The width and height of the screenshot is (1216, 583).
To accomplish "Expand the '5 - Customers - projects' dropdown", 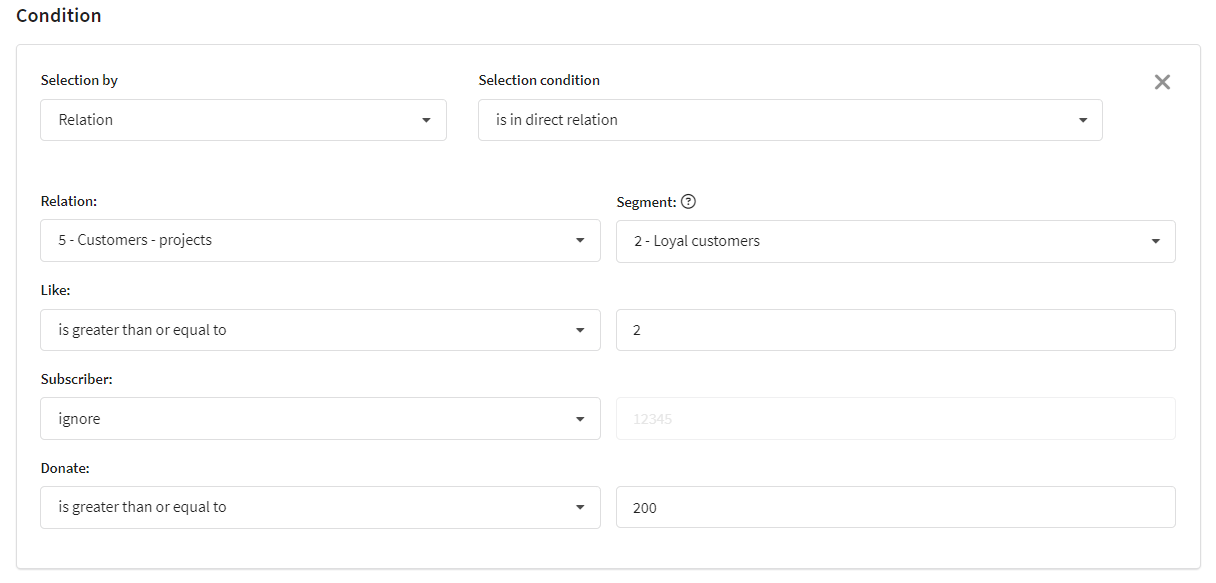I will (x=320, y=241).
